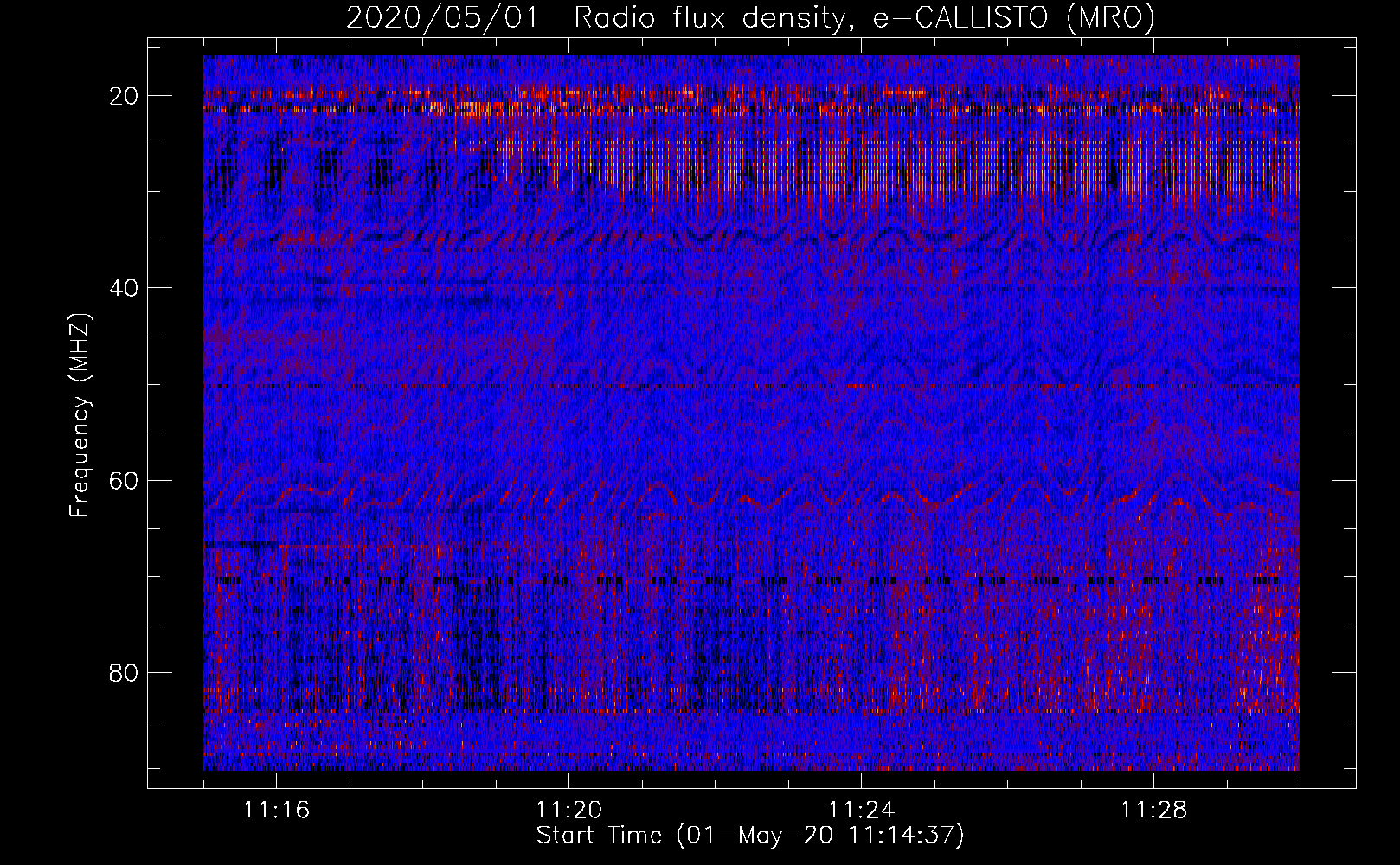
Task: Click the plot title '2020/05/01 Radio flux density'
Action: [750, 18]
